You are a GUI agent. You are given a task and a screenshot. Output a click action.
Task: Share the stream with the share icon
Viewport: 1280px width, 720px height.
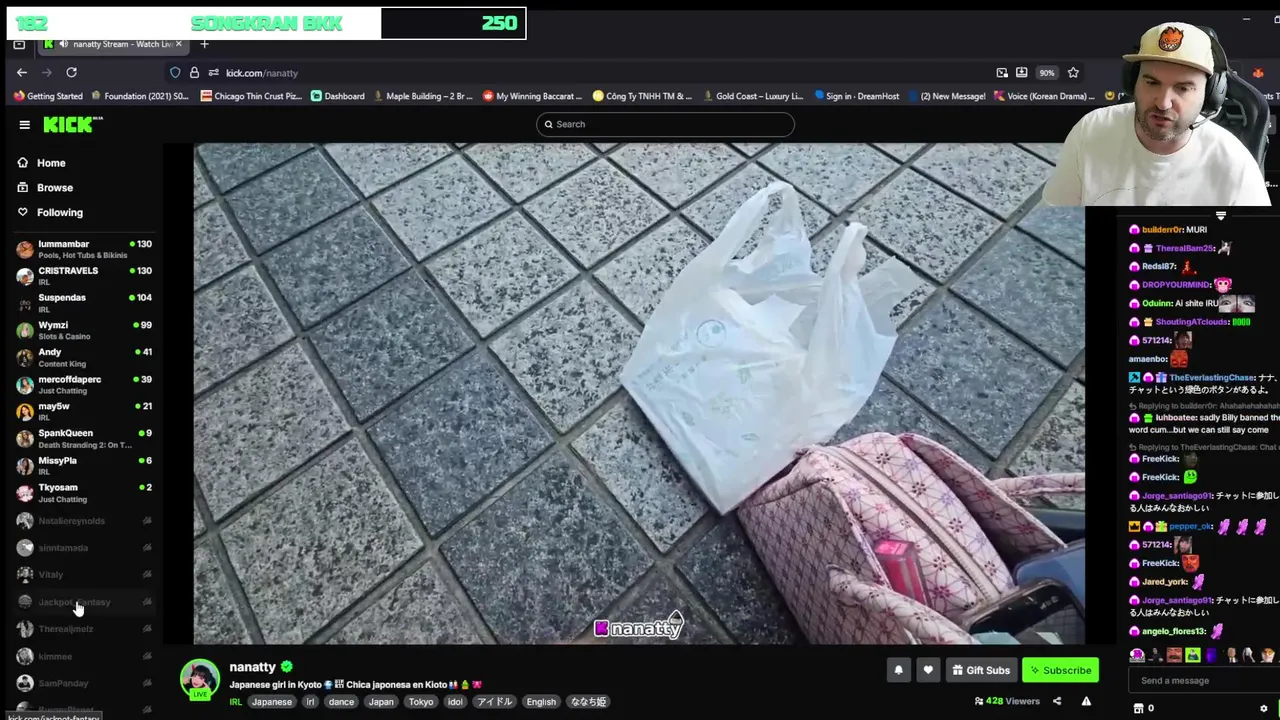[1057, 702]
